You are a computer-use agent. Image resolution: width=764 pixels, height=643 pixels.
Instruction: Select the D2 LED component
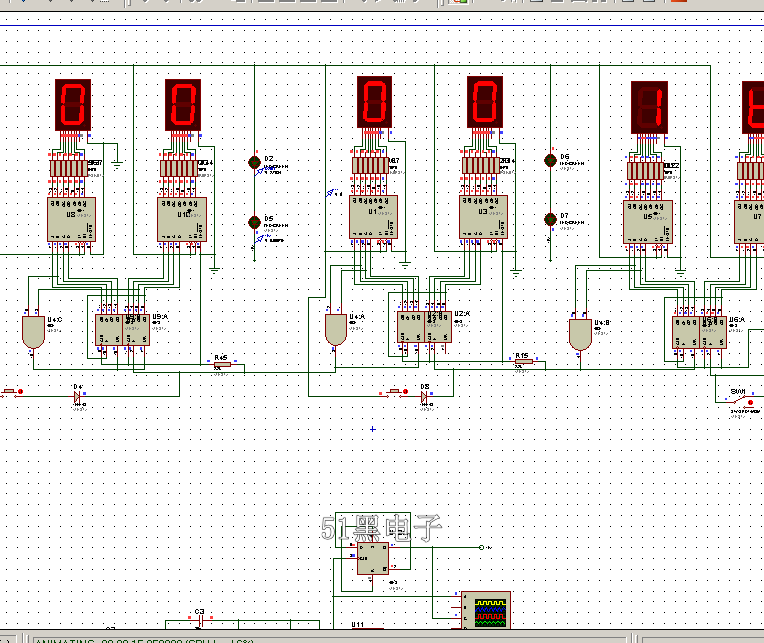coord(254,162)
